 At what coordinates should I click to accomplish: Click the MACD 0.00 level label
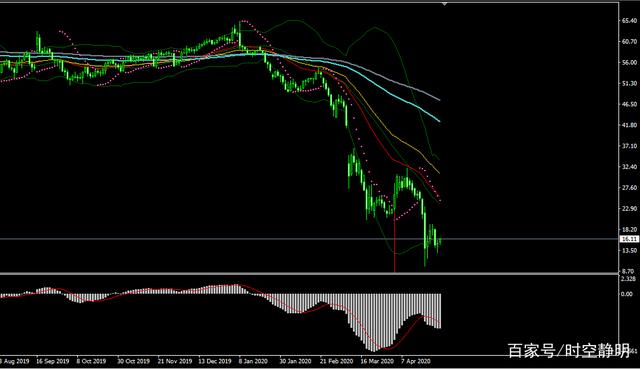click(x=627, y=294)
